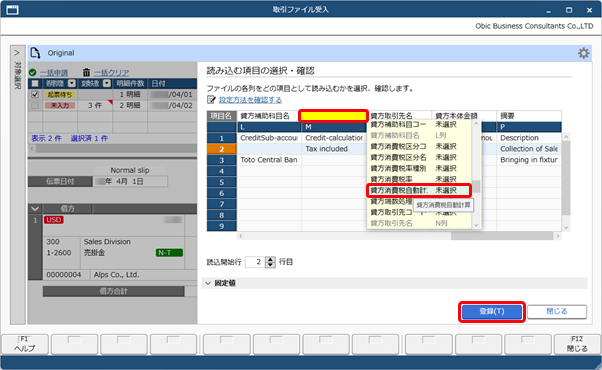Open the settings gear in the Original header
The width and height of the screenshot is (602, 370).
pos(583,53)
